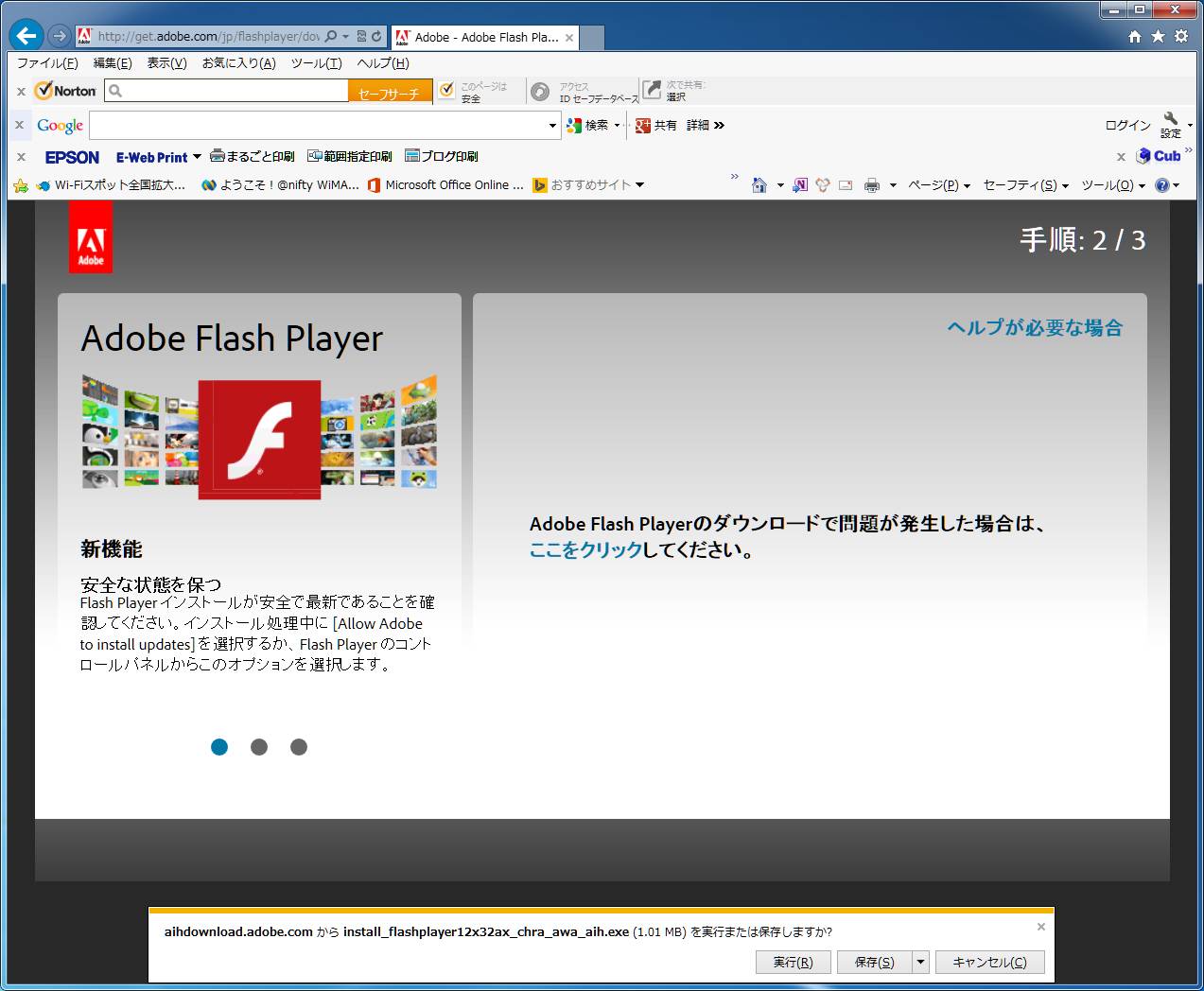Click the Norton safe page checkmark icon

(x=447, y=91)
